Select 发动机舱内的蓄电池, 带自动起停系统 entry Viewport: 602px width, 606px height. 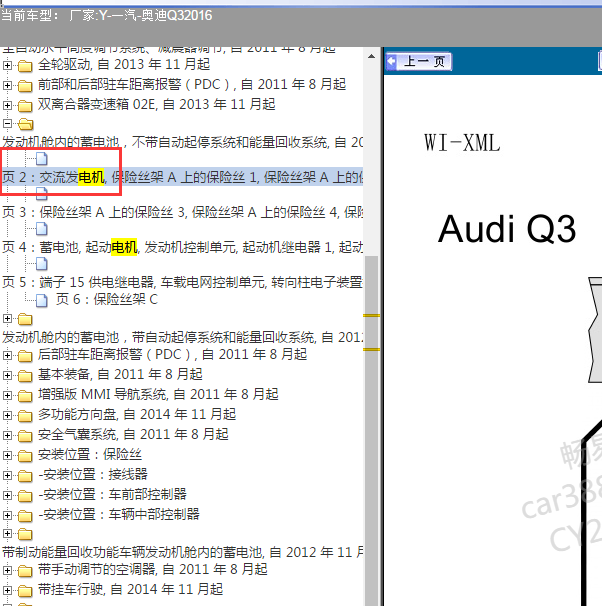point(182,337)
